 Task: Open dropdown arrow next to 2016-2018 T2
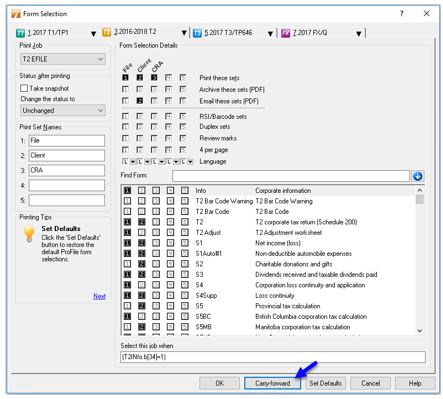(x=184, y=33)
